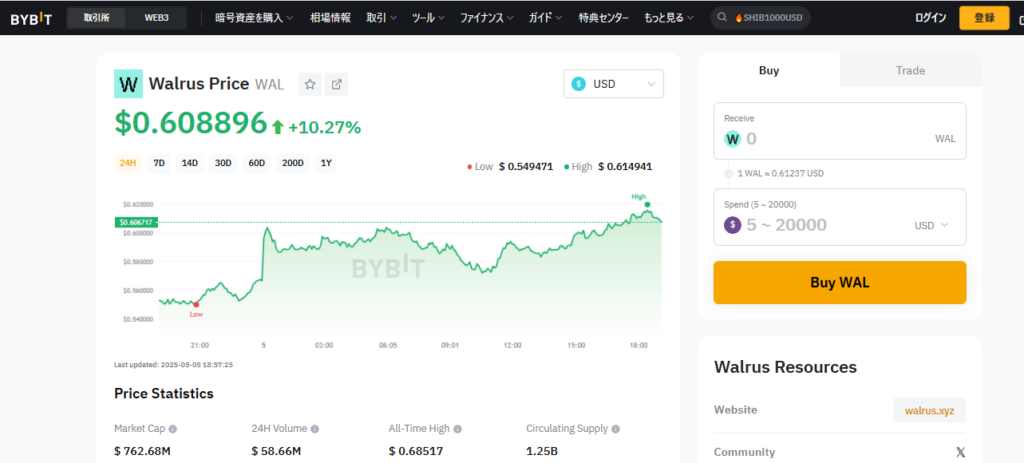Open the 相場情報 menu item
Image resolution: width=1024 pixels, height=463 pixels.
pyautogui.click(x=329, y=18)
